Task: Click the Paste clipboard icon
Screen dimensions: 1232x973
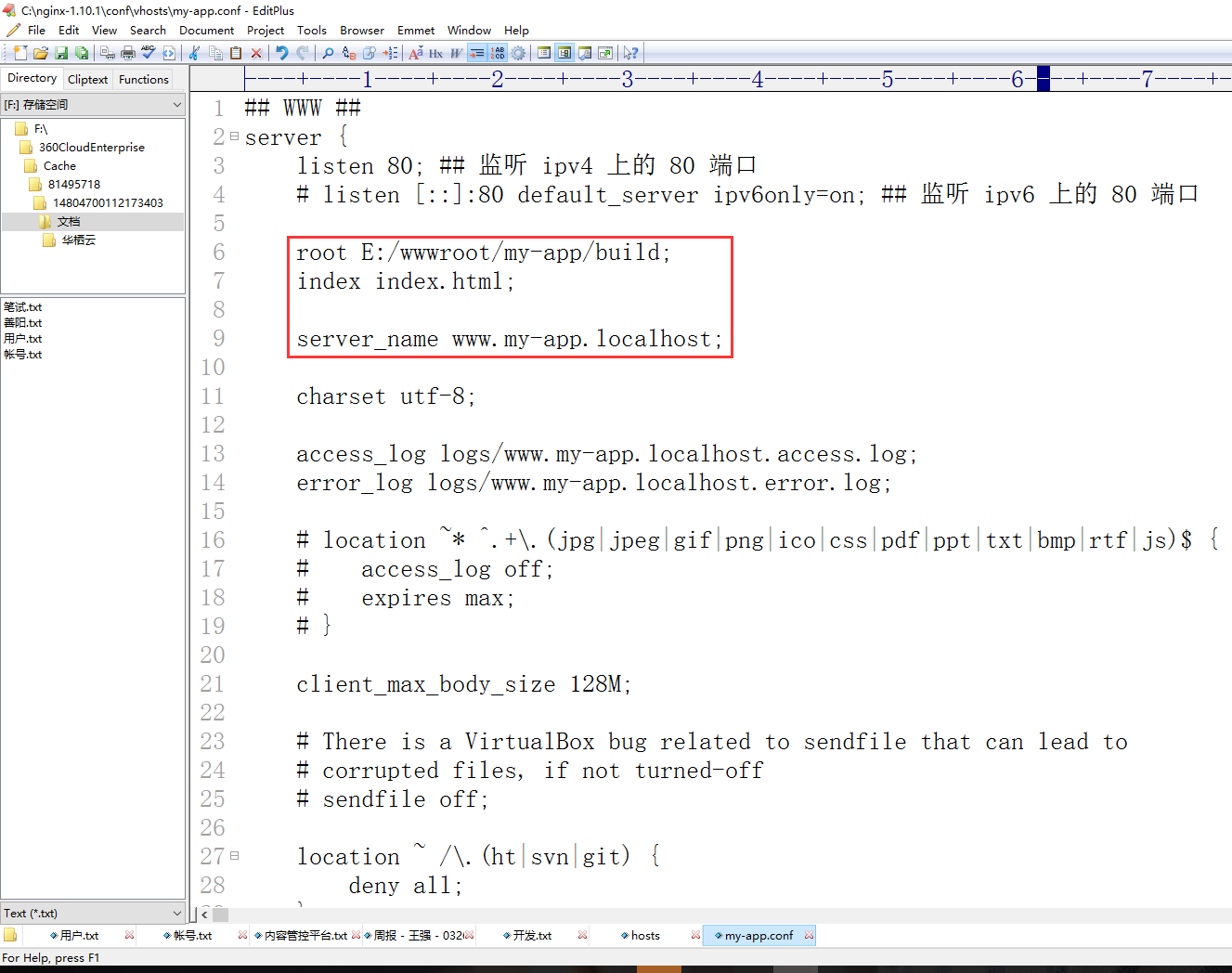Action: 236,53
